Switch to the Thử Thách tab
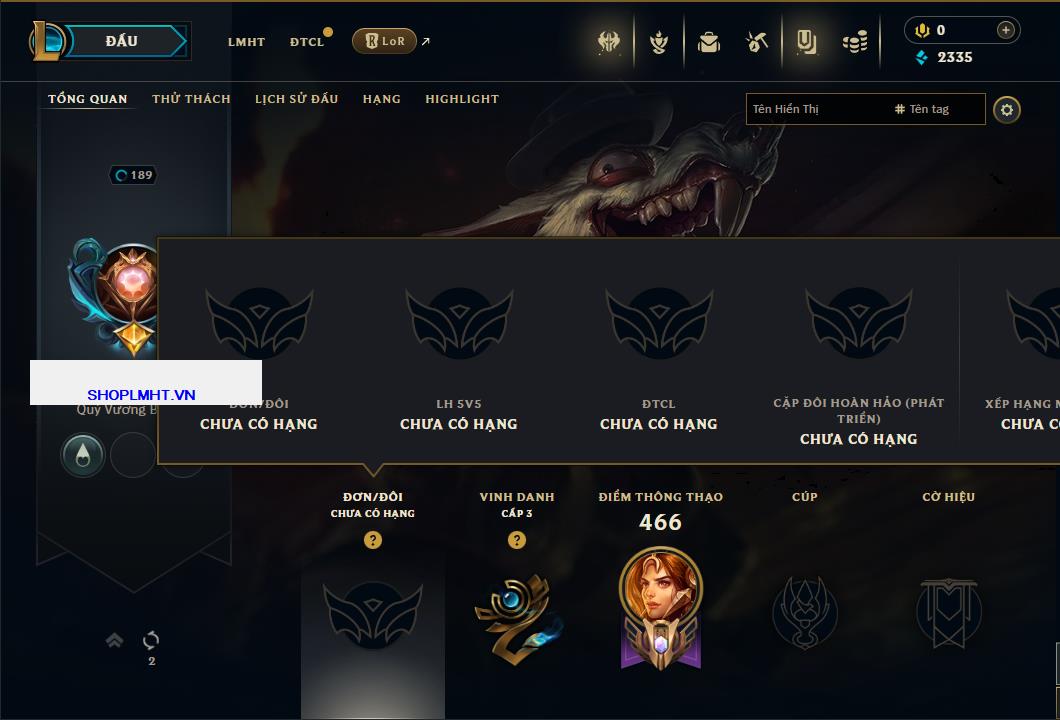The image size is (1060, 720). [191, 99]
